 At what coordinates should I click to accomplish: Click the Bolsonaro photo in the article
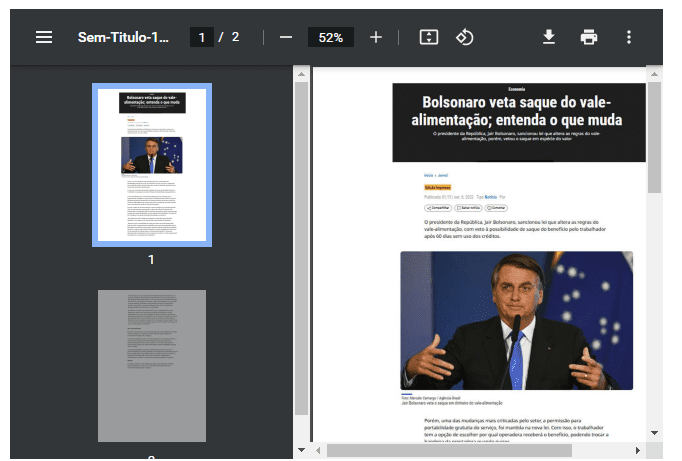[516, 320]
